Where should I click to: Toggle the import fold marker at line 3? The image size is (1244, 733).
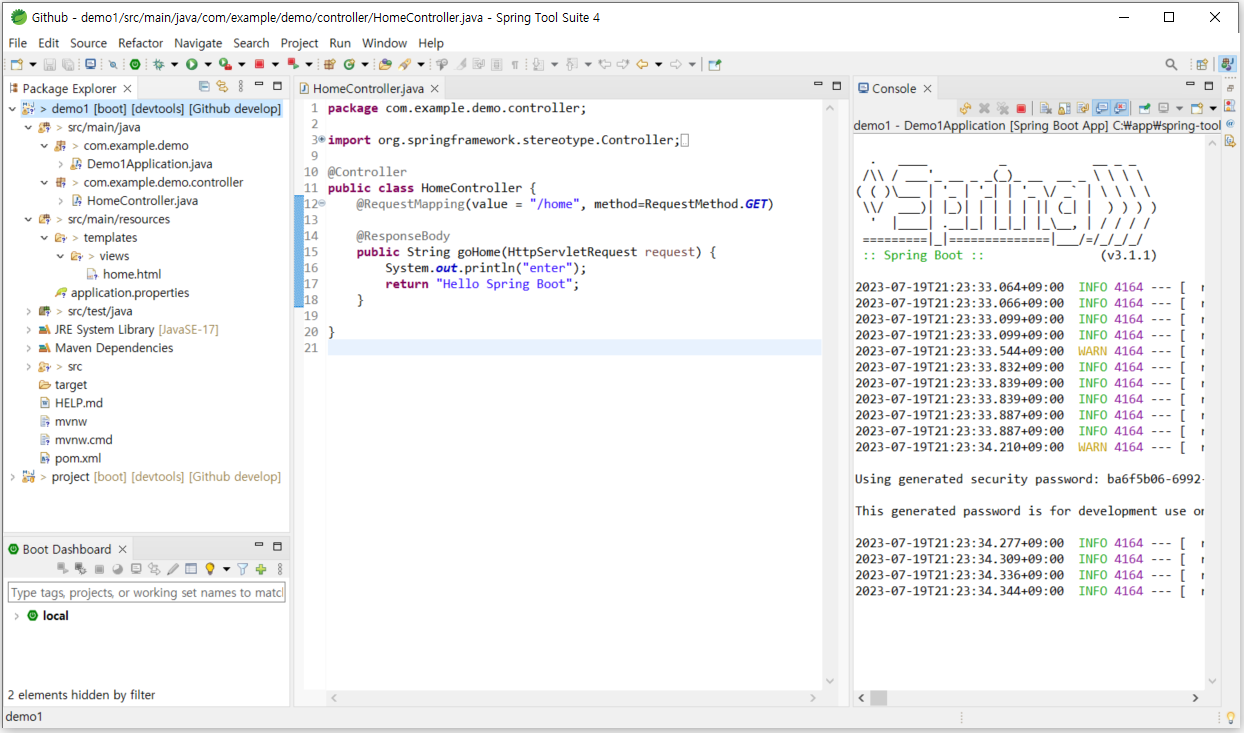[322, 140]
